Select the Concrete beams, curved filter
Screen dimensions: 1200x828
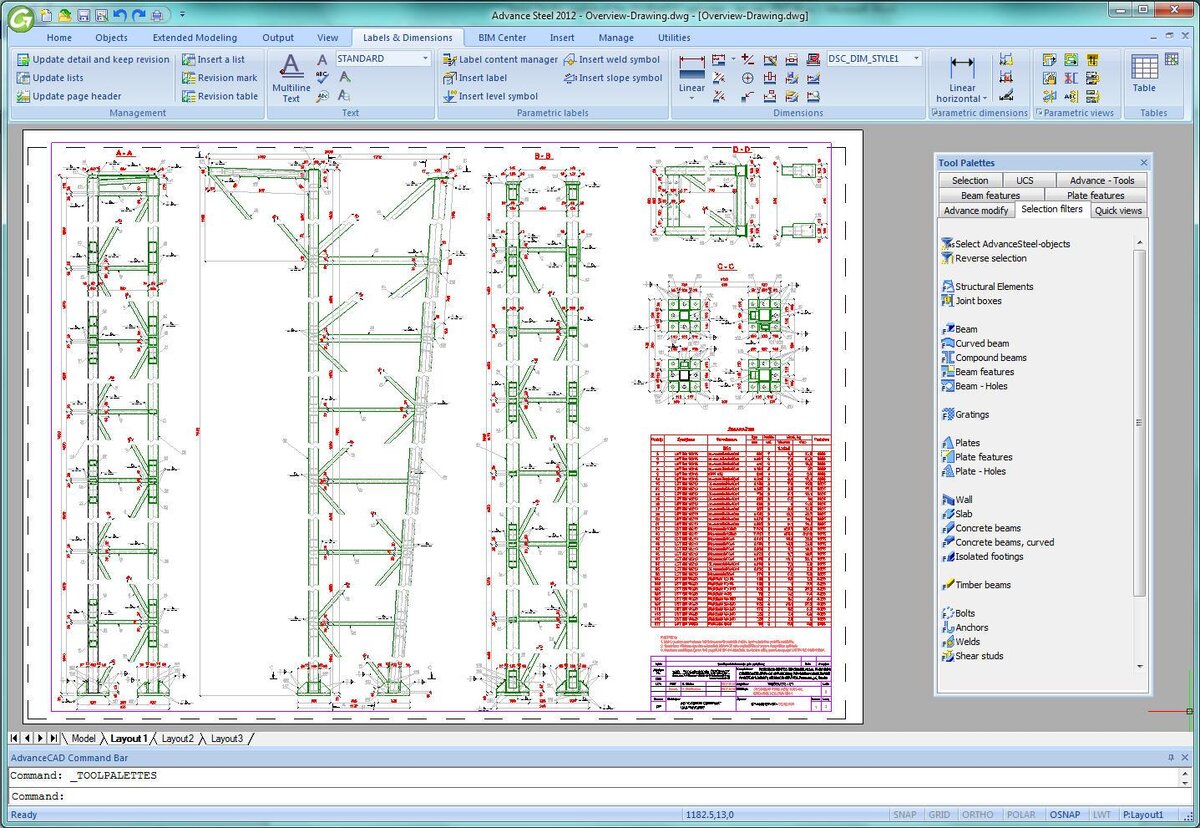pyautogui.click(x=997, y=542)
